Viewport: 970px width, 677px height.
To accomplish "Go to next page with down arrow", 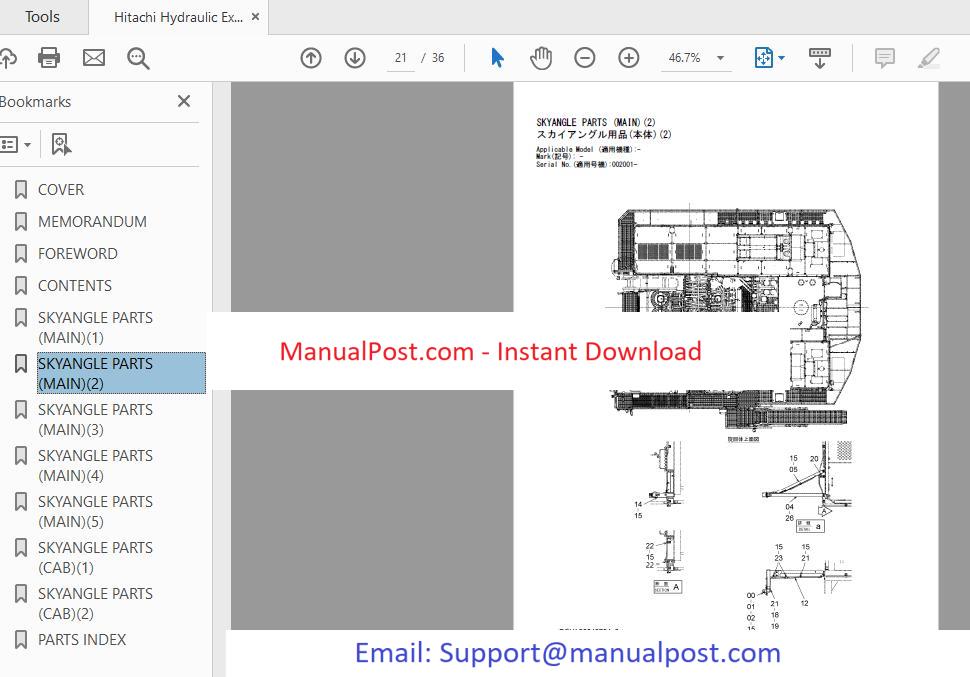I will (355, 58).
